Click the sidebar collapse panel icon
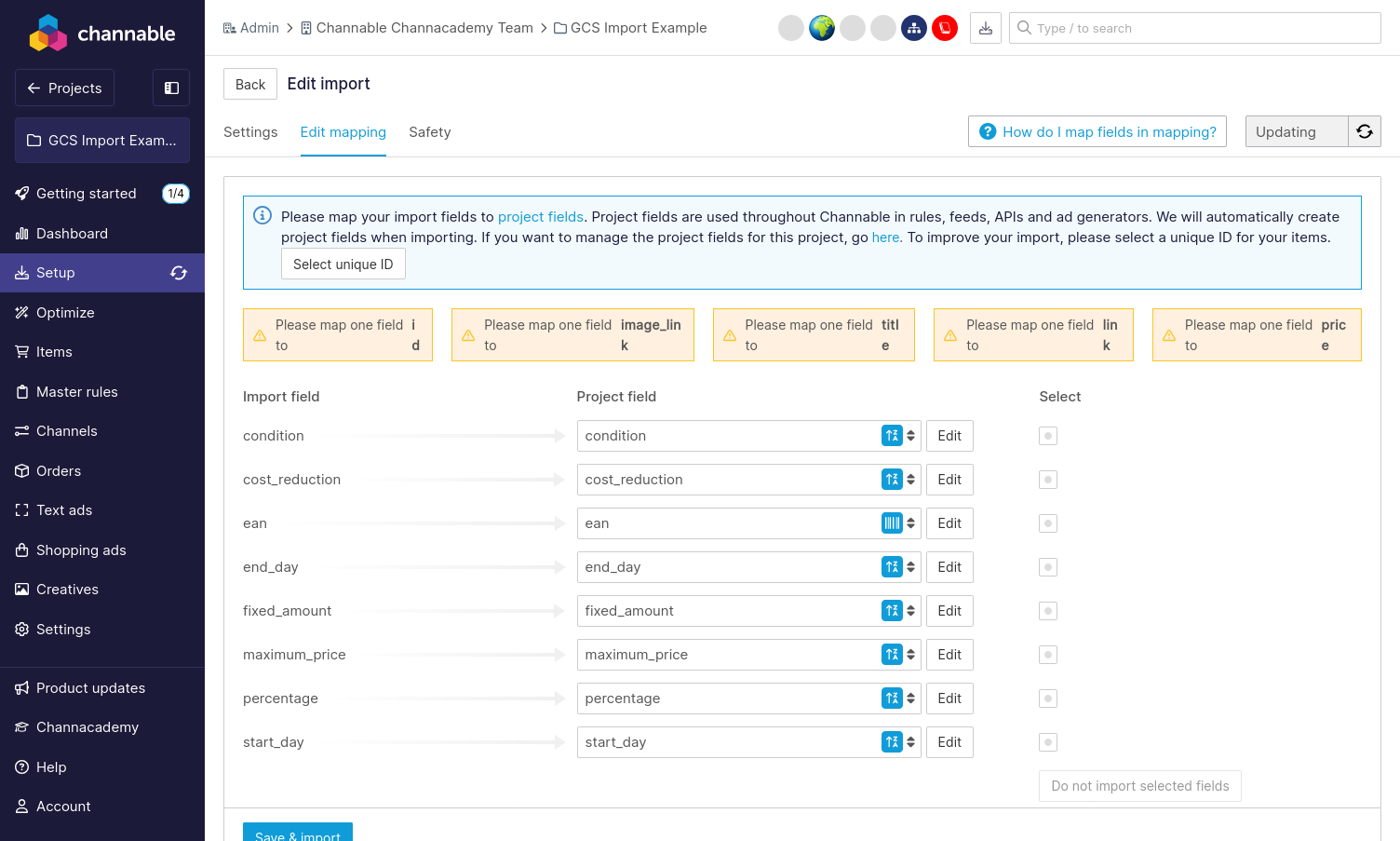Image resolution: width=1400 pixels, height=841 pixels. (x=171, y=88)
